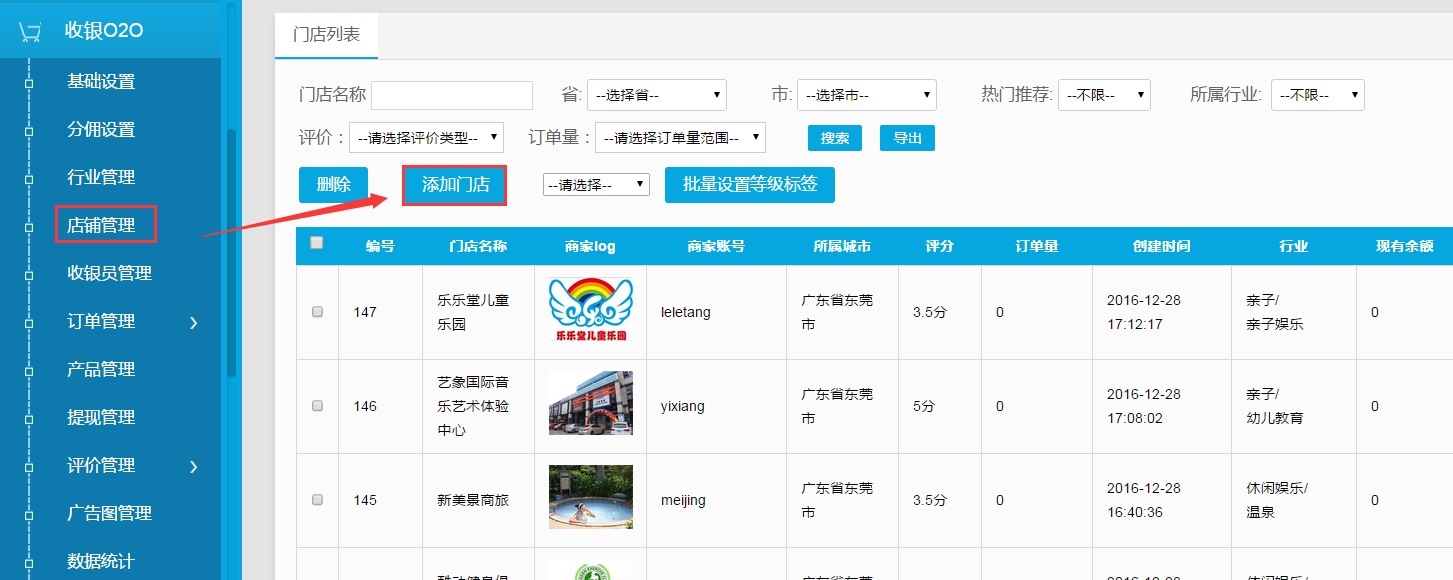Click the 添加门店 button
The image size is (1453, 580).
point(455,185)
